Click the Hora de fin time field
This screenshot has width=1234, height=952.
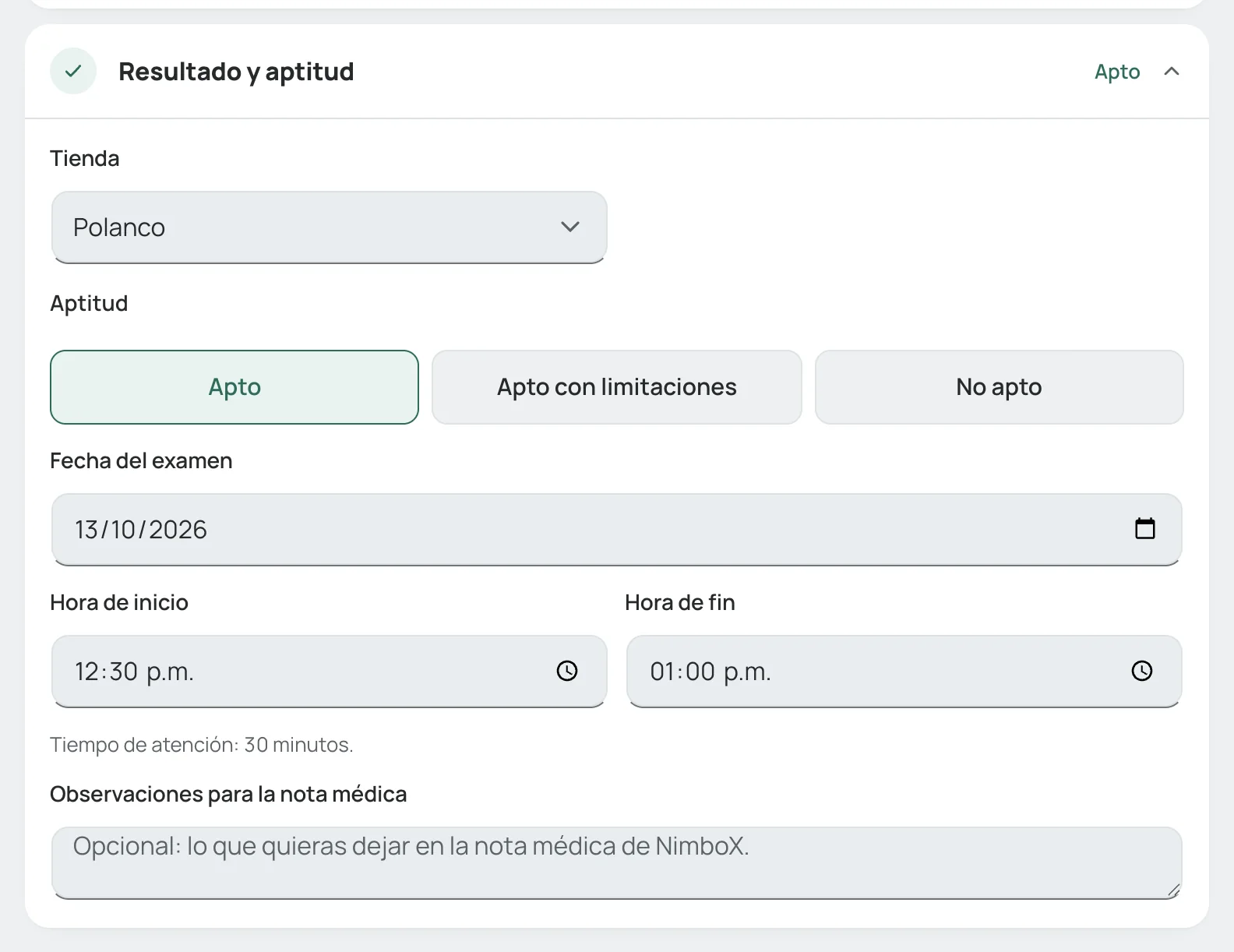904,672
